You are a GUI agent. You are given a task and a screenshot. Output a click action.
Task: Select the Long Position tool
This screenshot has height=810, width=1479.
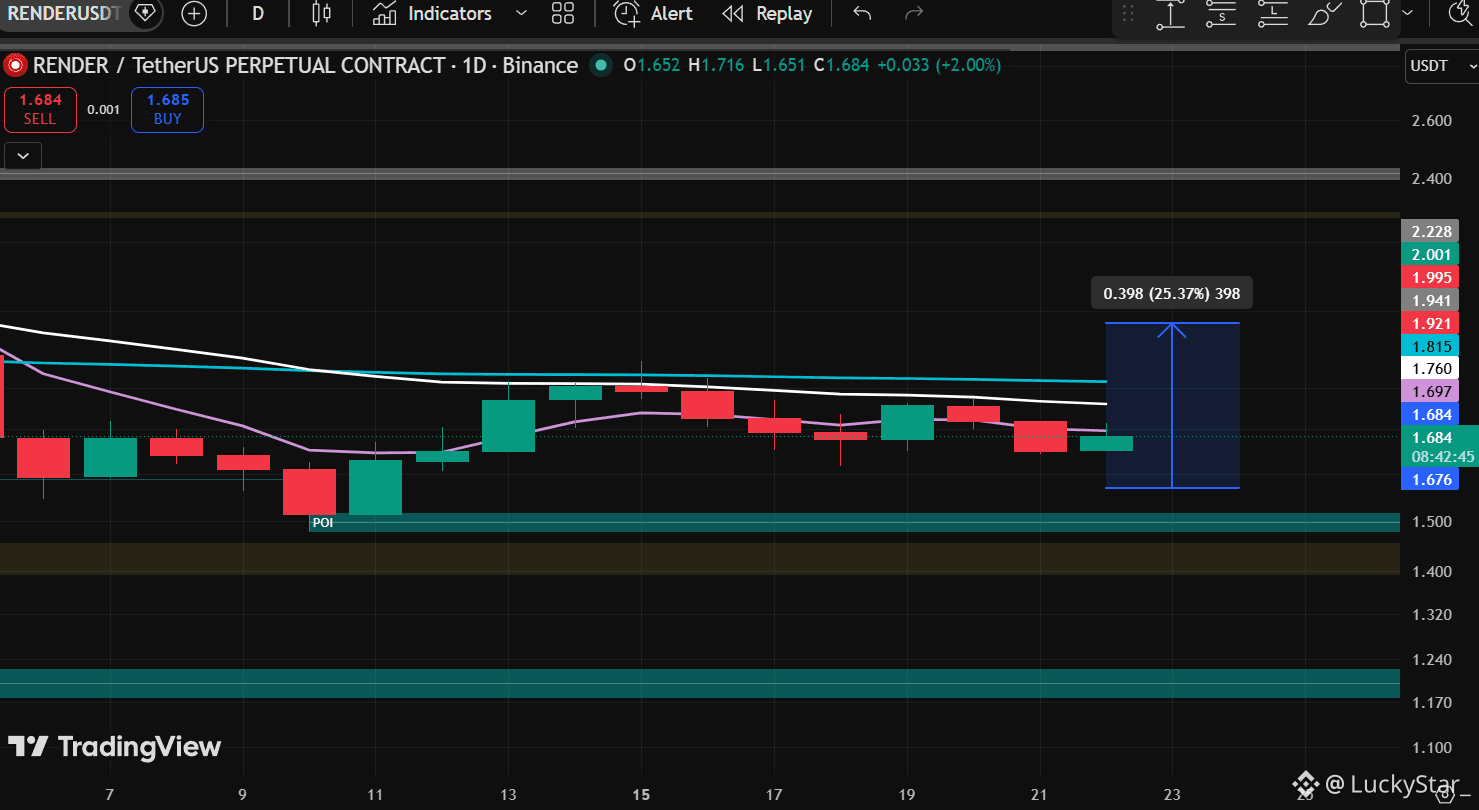coord(1273,14)
